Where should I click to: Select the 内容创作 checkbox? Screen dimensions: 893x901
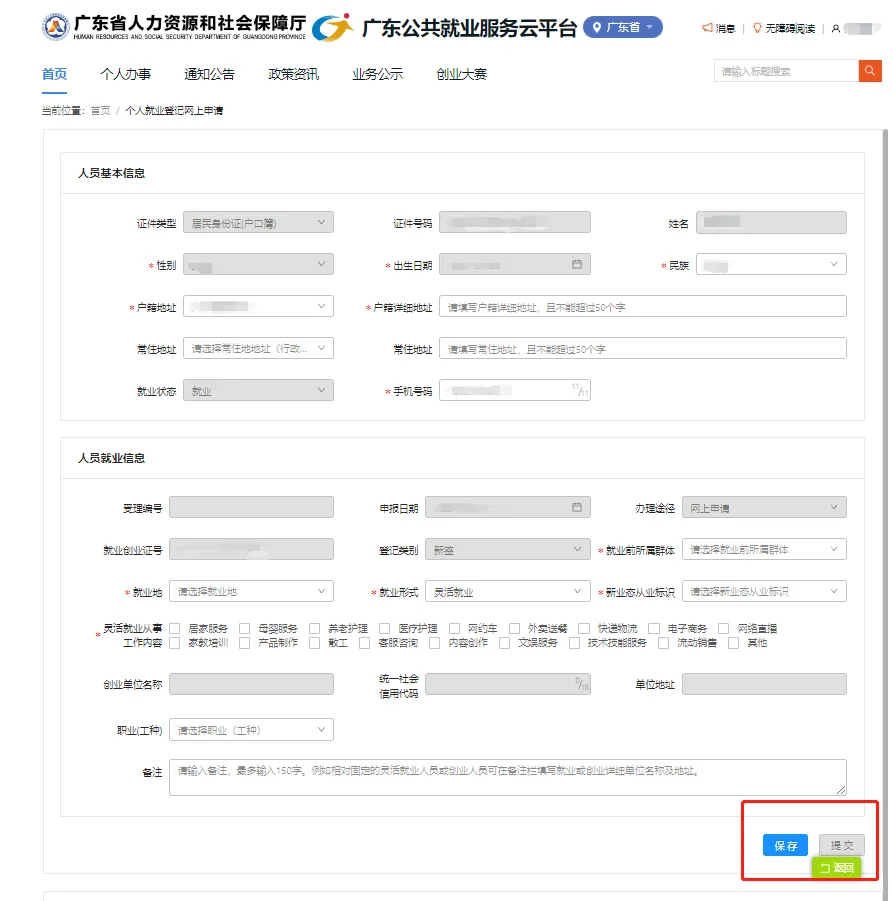click(434, 642)
